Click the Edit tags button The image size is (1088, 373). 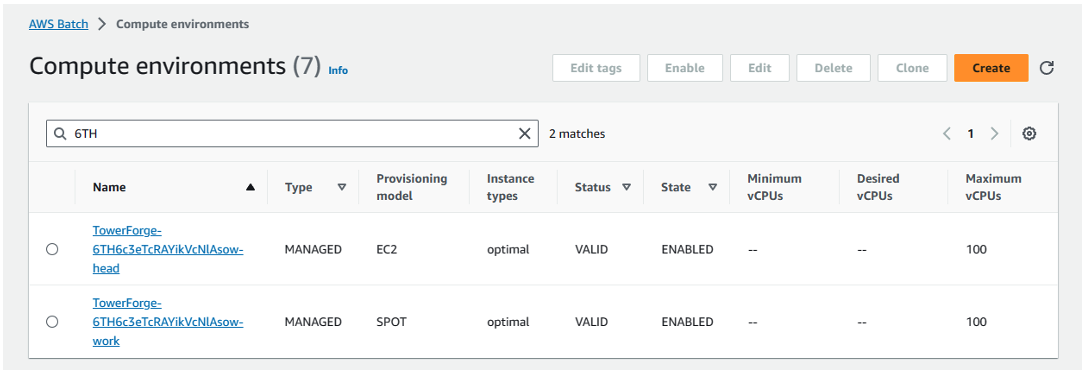click(x=596, y=68)
